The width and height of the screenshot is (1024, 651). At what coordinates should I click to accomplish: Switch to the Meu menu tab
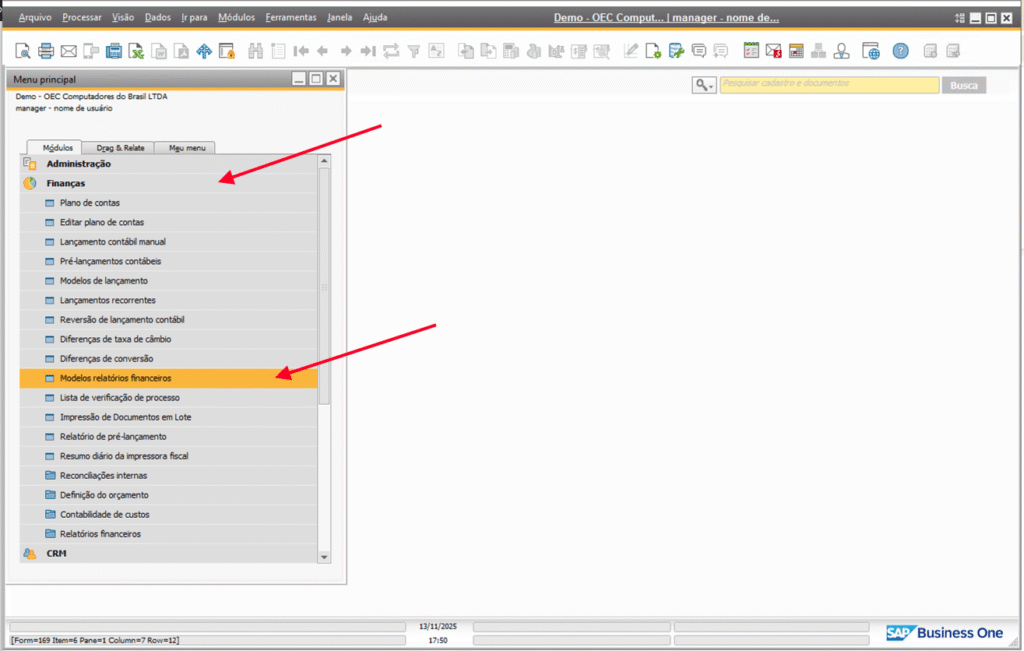pyautogui.click(x=187, y=148)
